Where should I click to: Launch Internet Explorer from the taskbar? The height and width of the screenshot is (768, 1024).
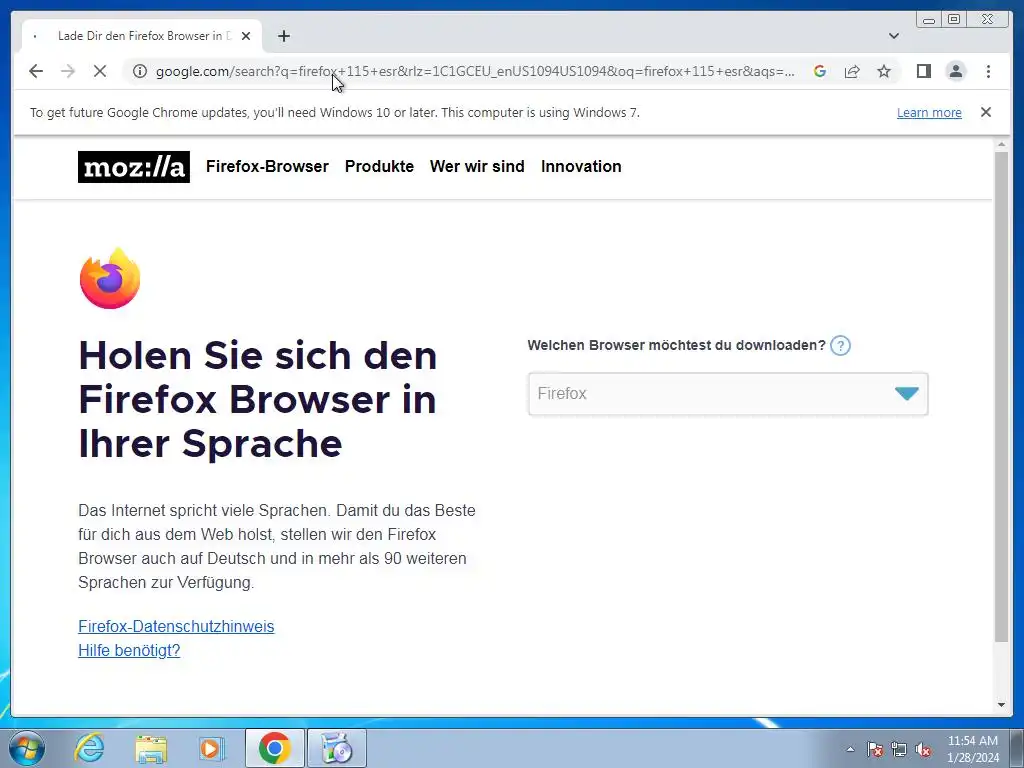click(89, 748)
